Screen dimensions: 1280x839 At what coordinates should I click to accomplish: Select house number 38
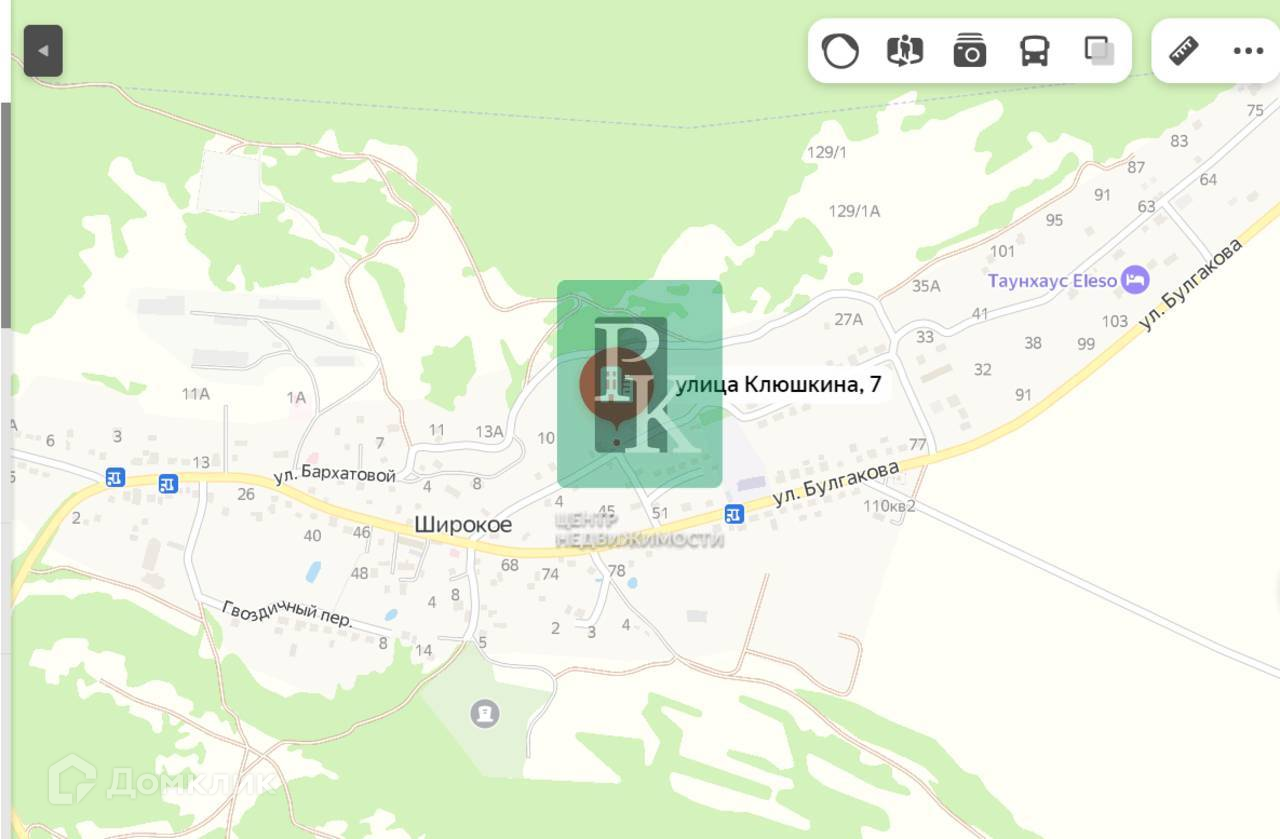1033,343
